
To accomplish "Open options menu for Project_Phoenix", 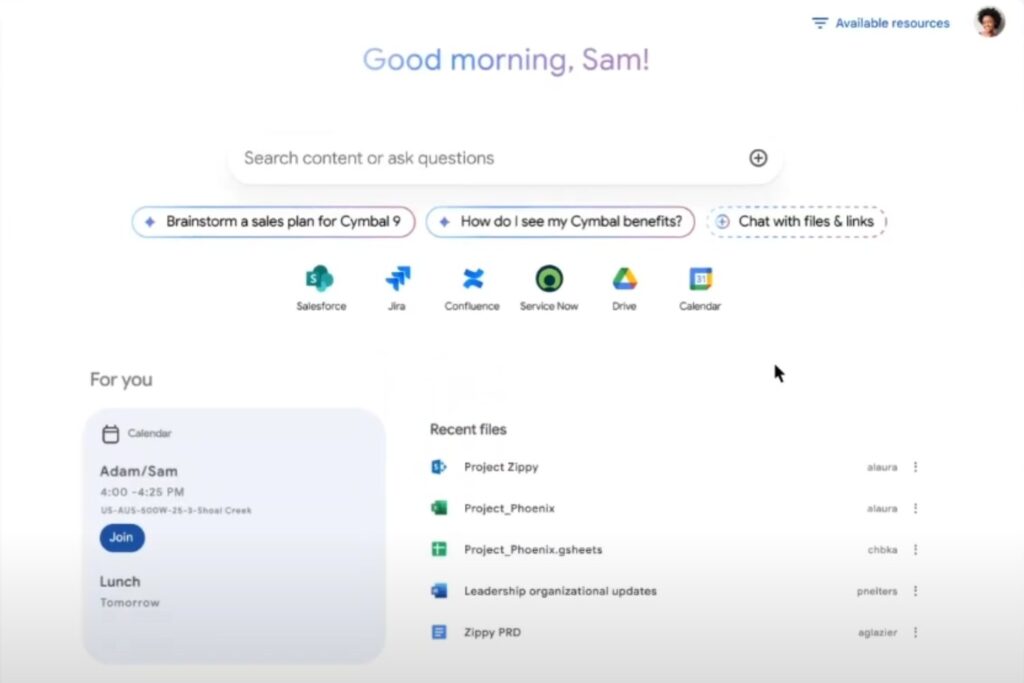I will [x=916, y=508].
